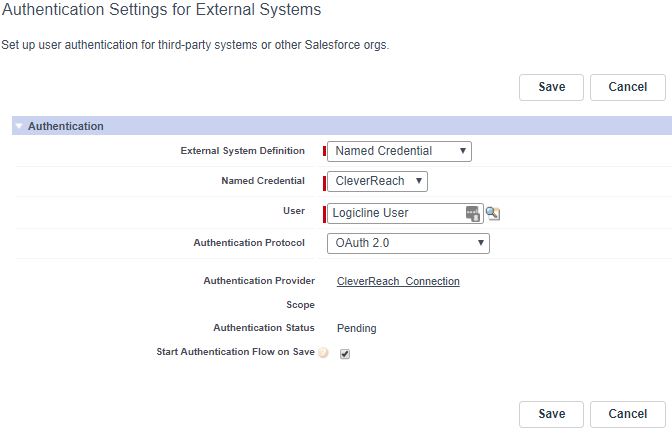
Task: Open the CleverReach_Connection provider link
Action: pyautogui.click(x=398, y=282)
